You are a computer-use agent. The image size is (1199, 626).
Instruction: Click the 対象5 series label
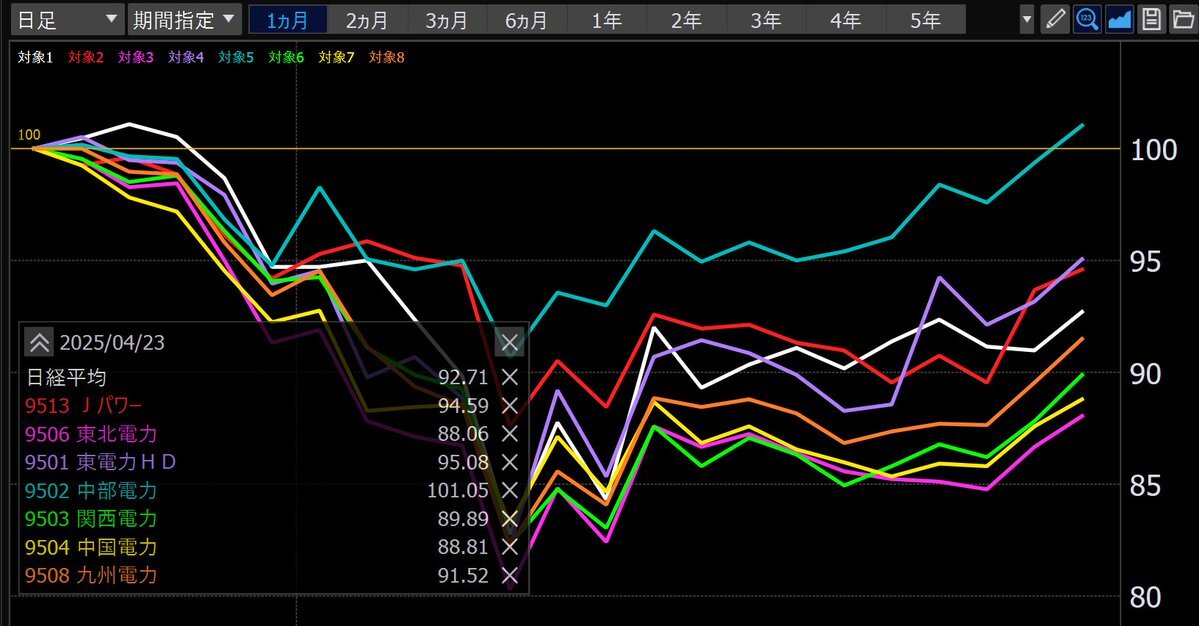(x=236, y=57)
